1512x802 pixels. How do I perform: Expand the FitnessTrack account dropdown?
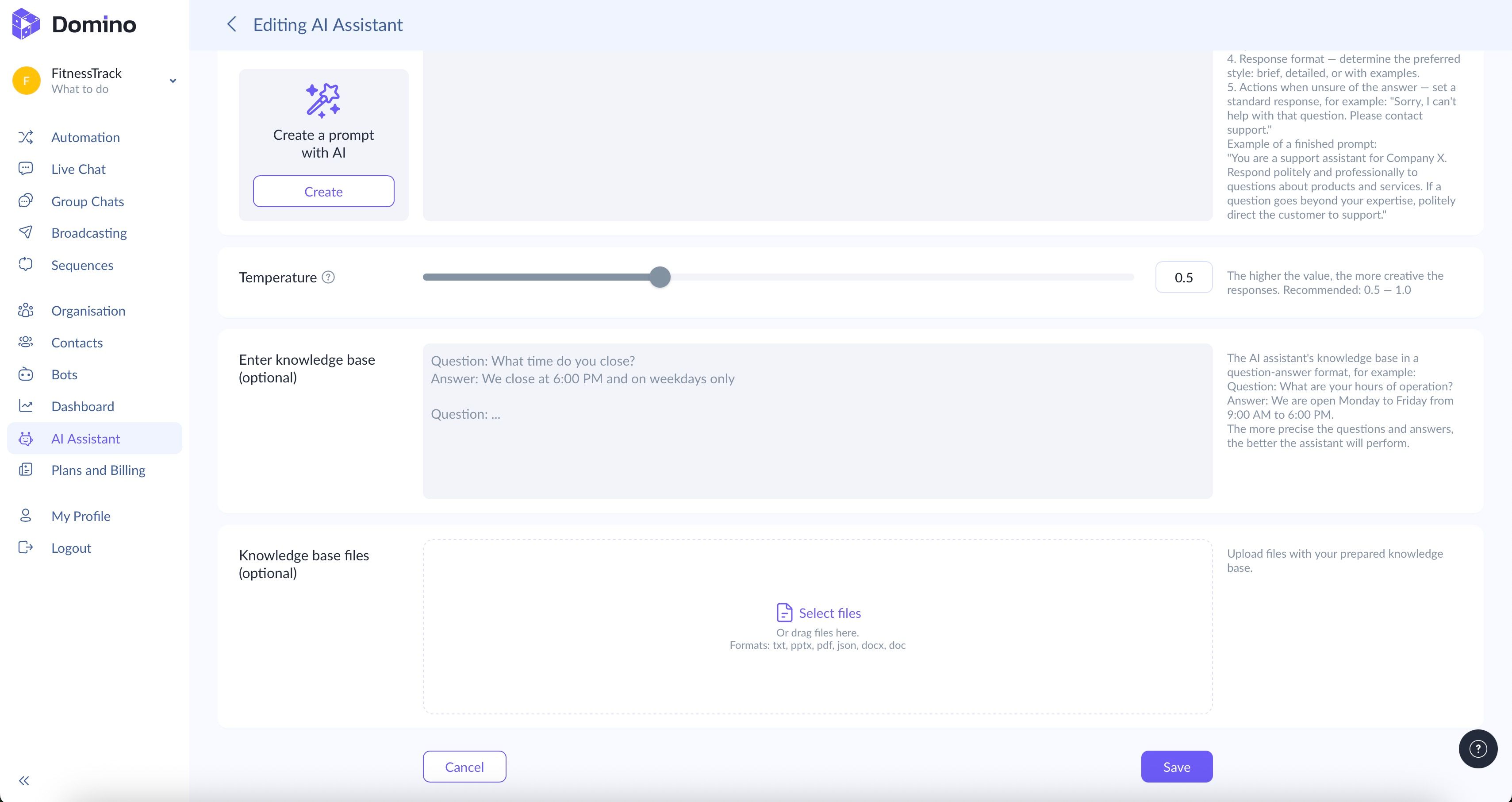pos(173,81)
